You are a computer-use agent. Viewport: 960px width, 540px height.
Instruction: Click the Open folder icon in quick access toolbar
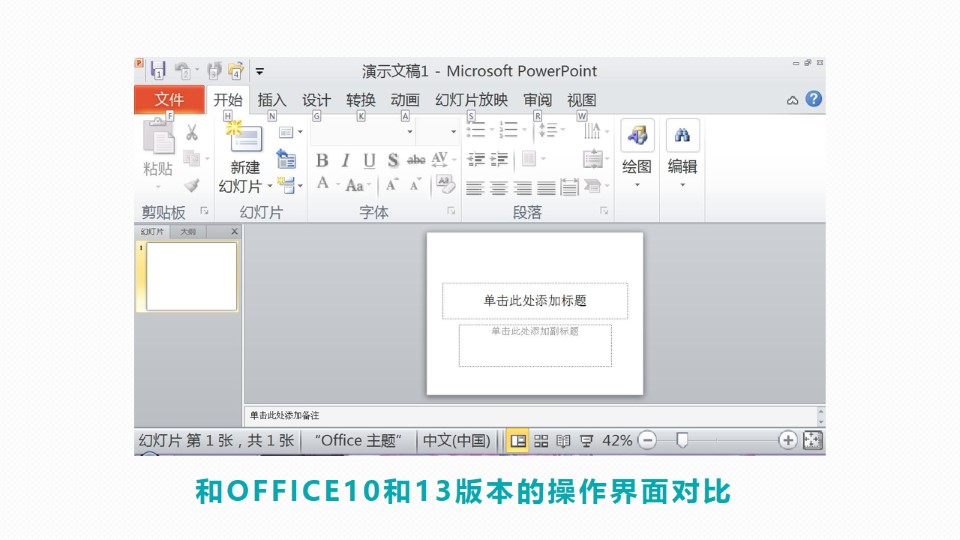point(236,70)
